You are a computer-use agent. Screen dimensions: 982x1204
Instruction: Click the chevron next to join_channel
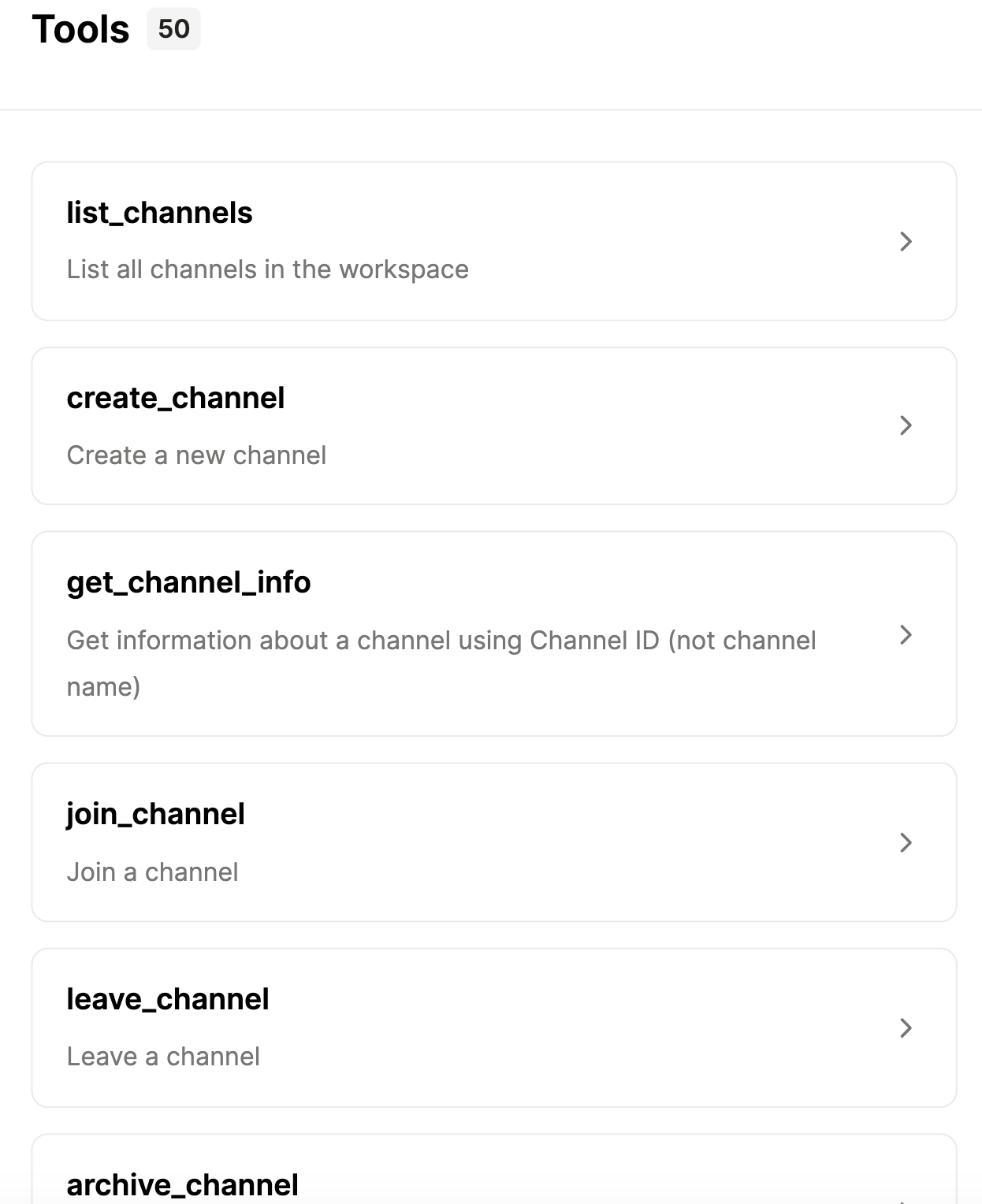click(x=907, y=842)
